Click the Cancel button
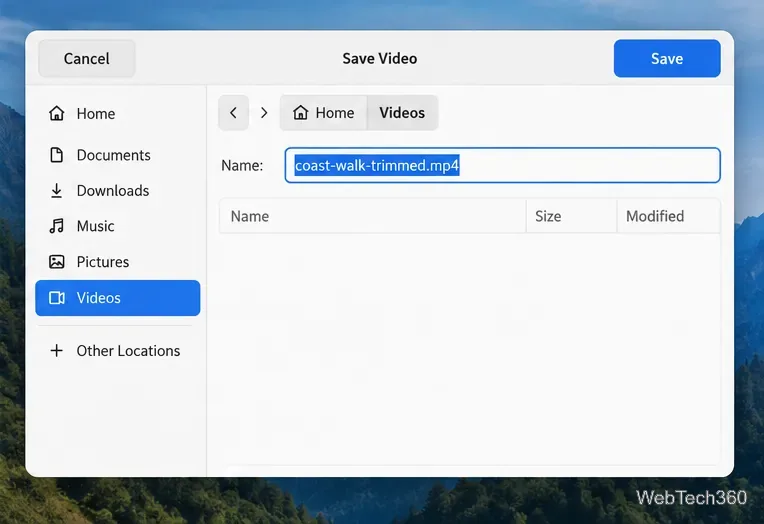The width and height of the screenshot is (764, 524). [x=87, y=58]
